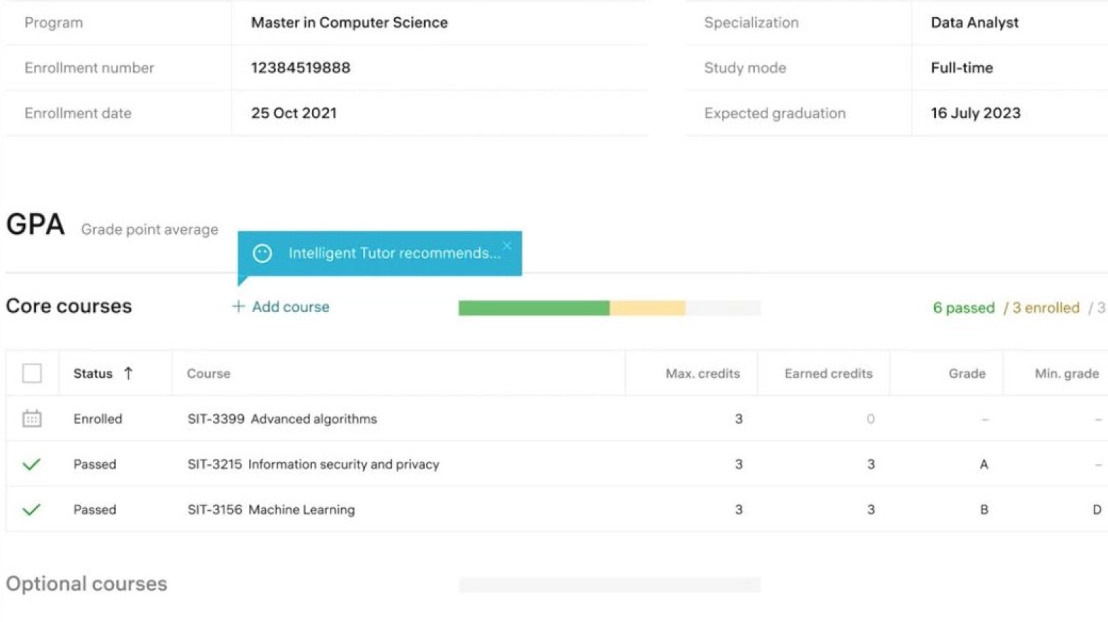Open SIT-3399 Advanced algorithms course row
1108x622 pixels.
coord(557,418)
